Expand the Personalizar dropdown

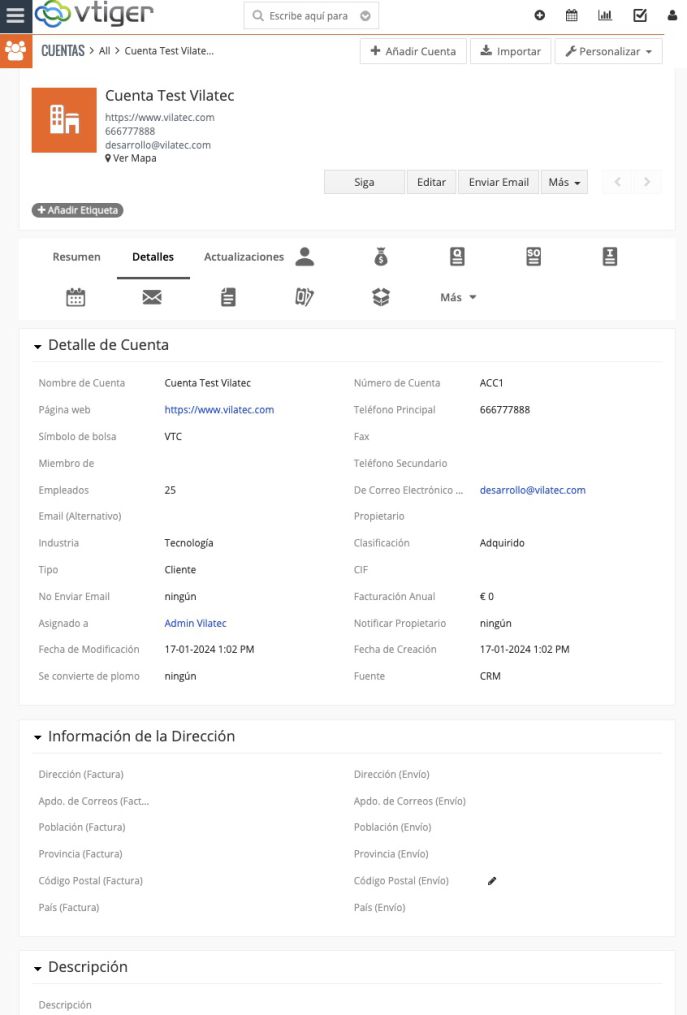pyautogui.click(x=608, y=51)
